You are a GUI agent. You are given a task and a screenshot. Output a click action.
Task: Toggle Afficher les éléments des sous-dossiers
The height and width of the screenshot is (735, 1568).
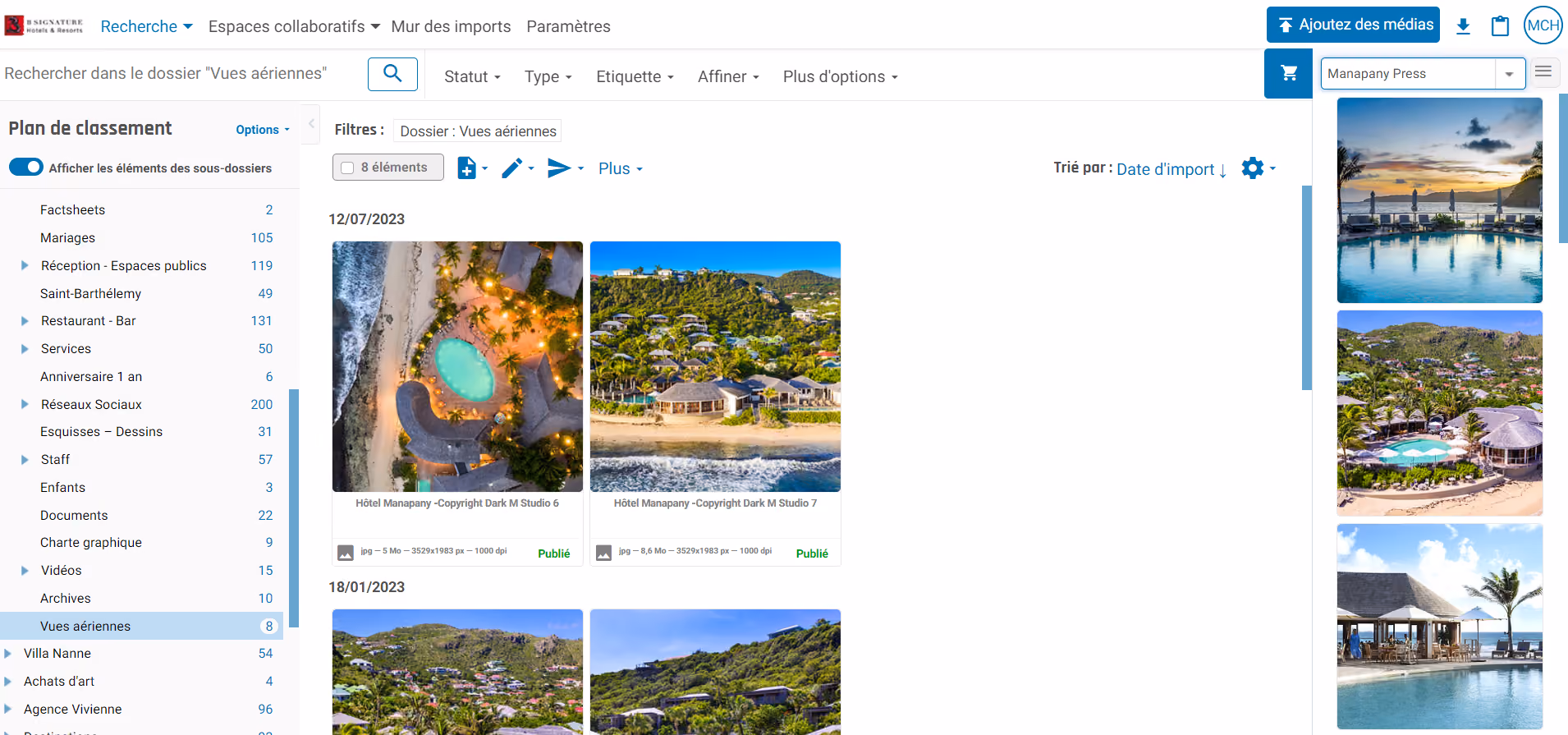(25, 167)
